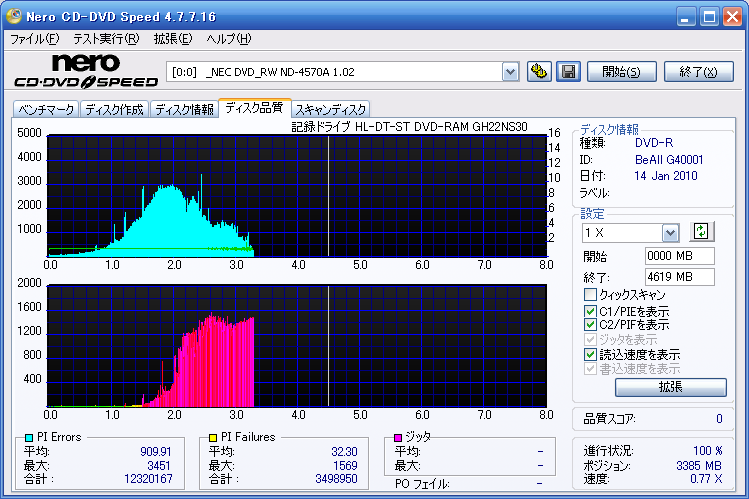The image size is (749, 499).
Task: Click the 終了 position field 4619 MB
Action: coord(680,277)
